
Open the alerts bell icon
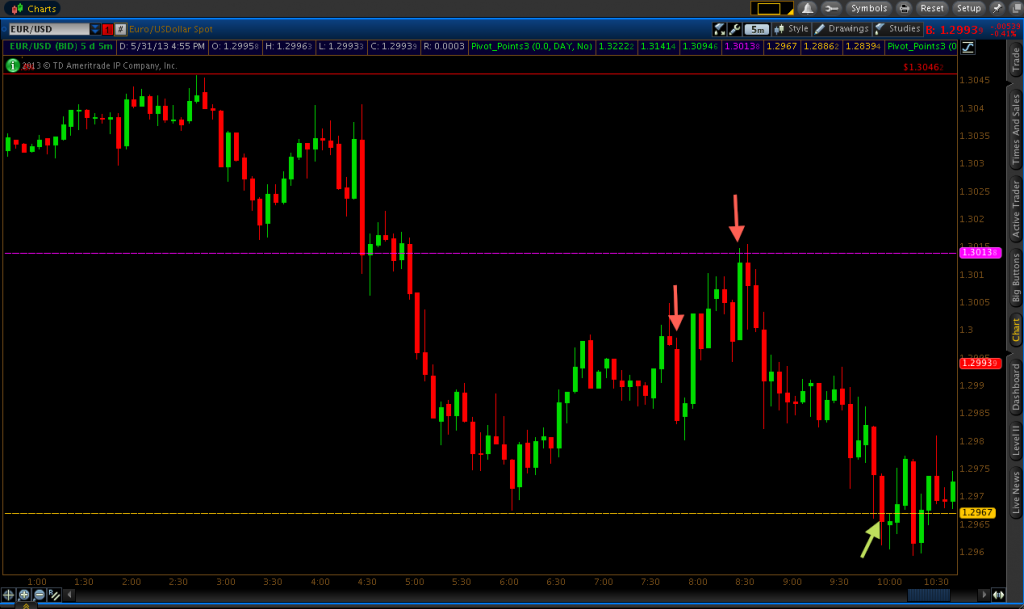807,8
